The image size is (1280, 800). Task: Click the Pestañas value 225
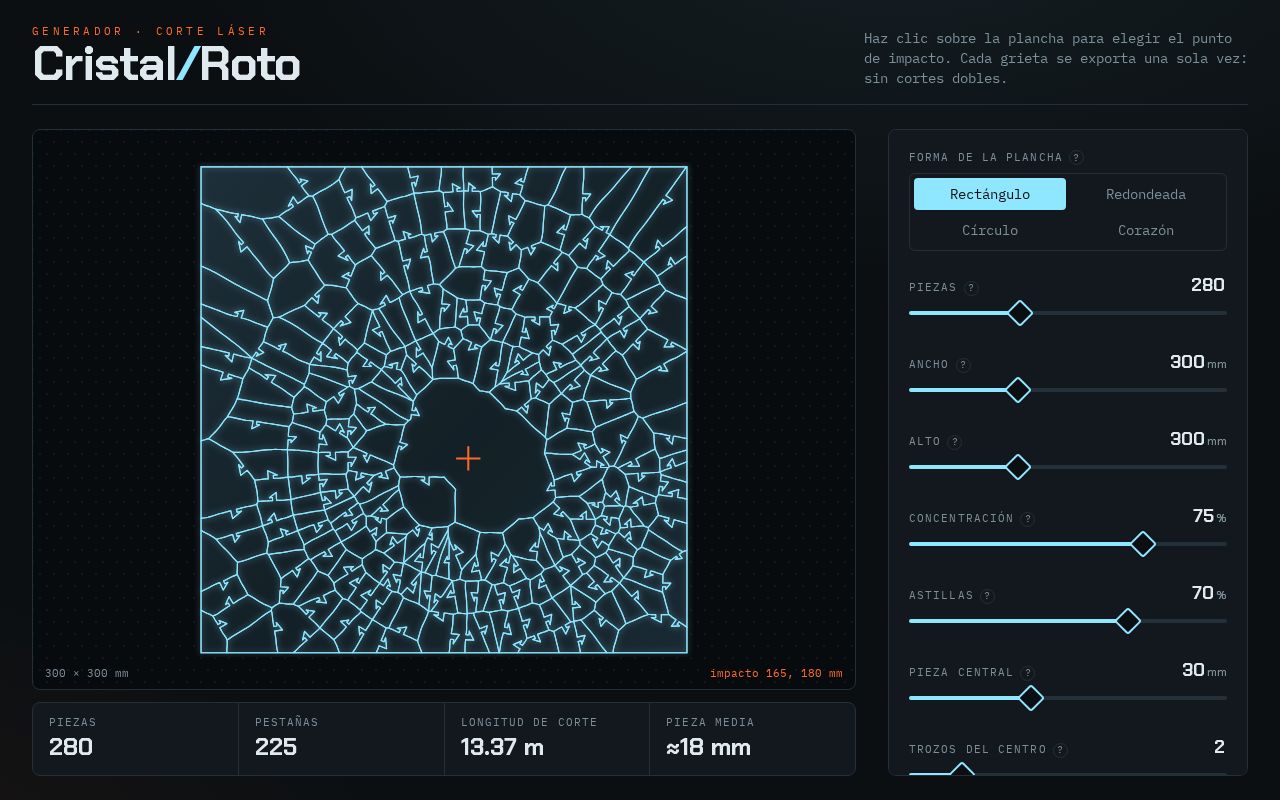(276, 747)
